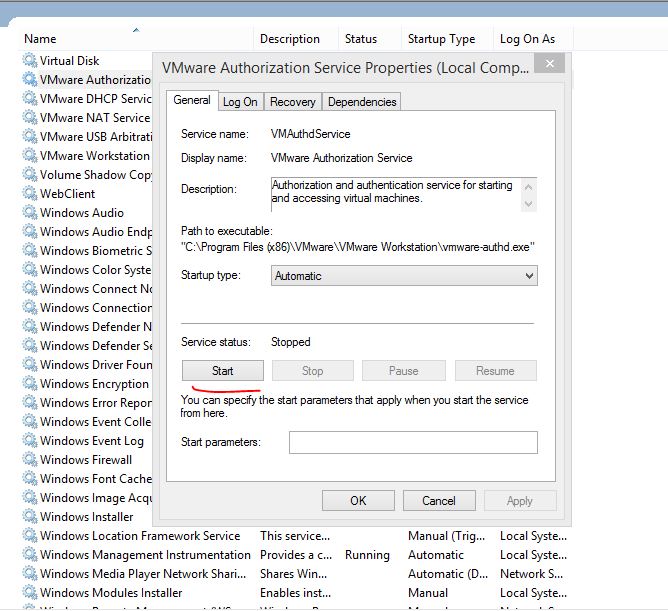Select the Windows Modules Installer service name

click(111, 593)
